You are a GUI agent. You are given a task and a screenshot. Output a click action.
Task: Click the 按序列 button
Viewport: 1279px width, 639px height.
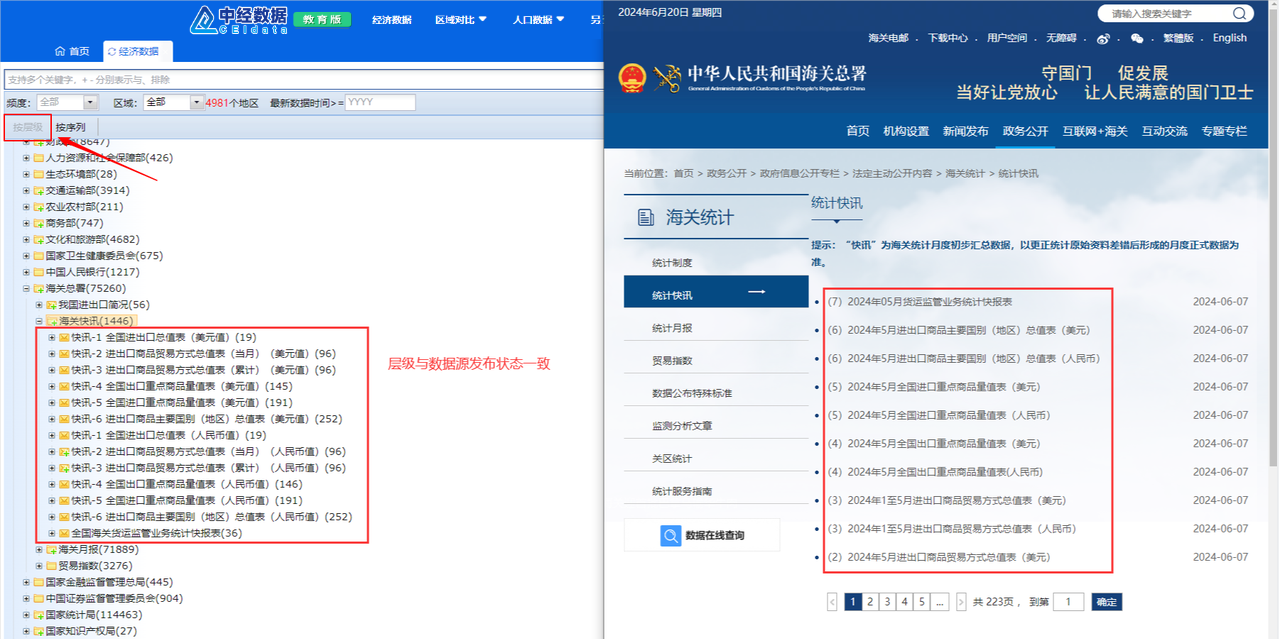(x=70, y=127)
